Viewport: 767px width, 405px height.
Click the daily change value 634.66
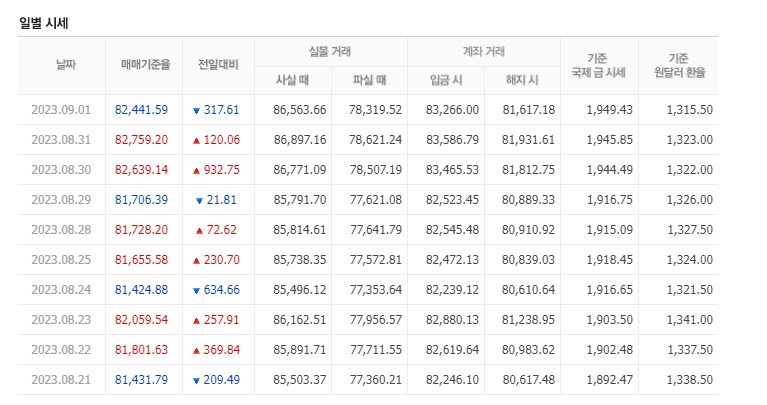click(x=222, y=290)
